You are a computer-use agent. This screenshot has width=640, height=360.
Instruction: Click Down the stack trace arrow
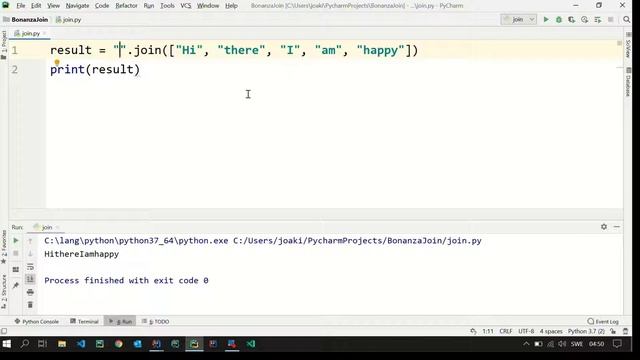pos(30,254)
